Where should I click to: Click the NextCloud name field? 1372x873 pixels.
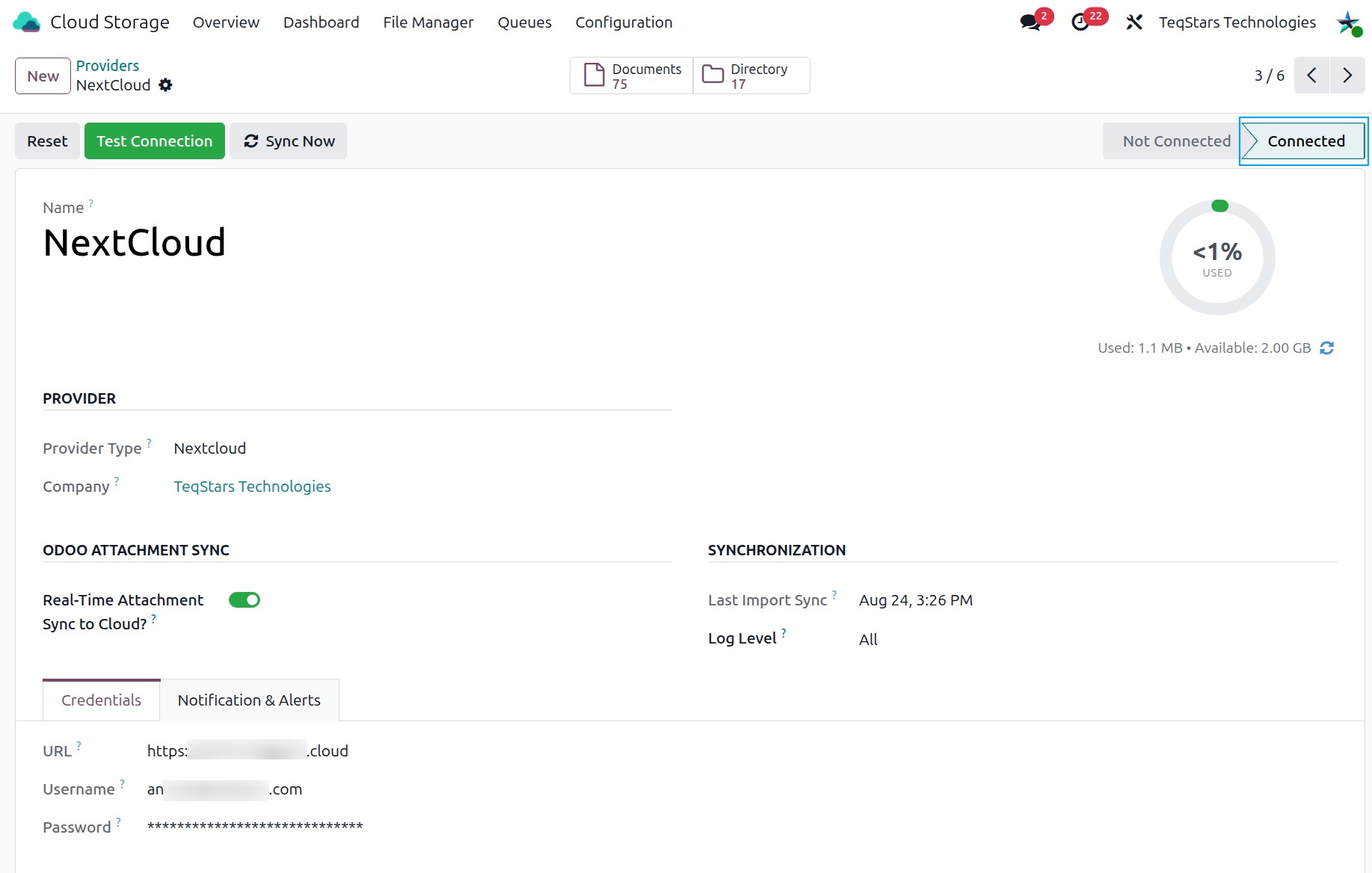click(135, 243)
